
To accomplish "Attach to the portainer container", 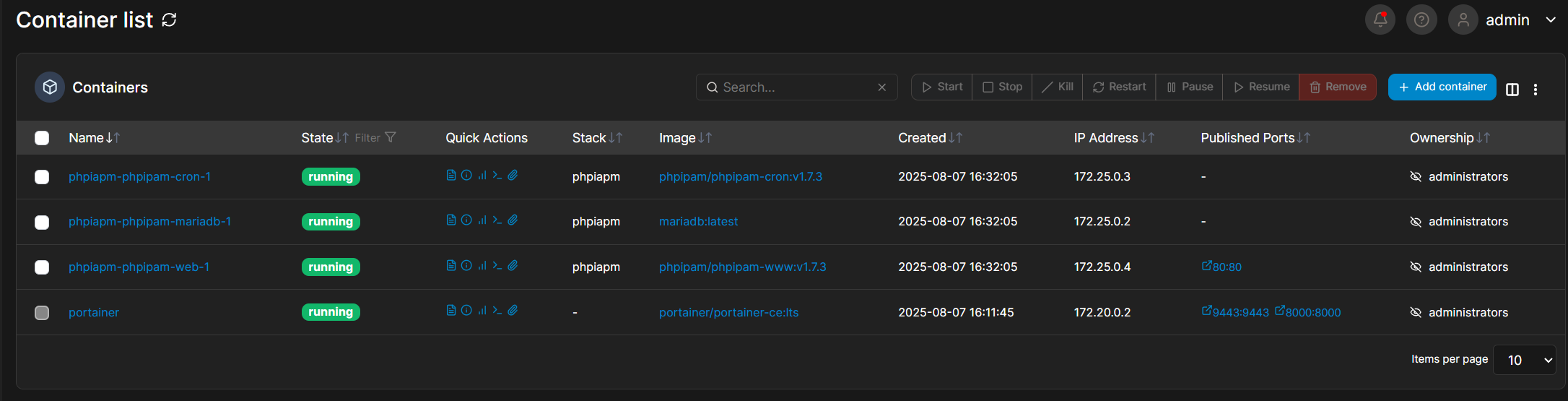I will (513, 311).
